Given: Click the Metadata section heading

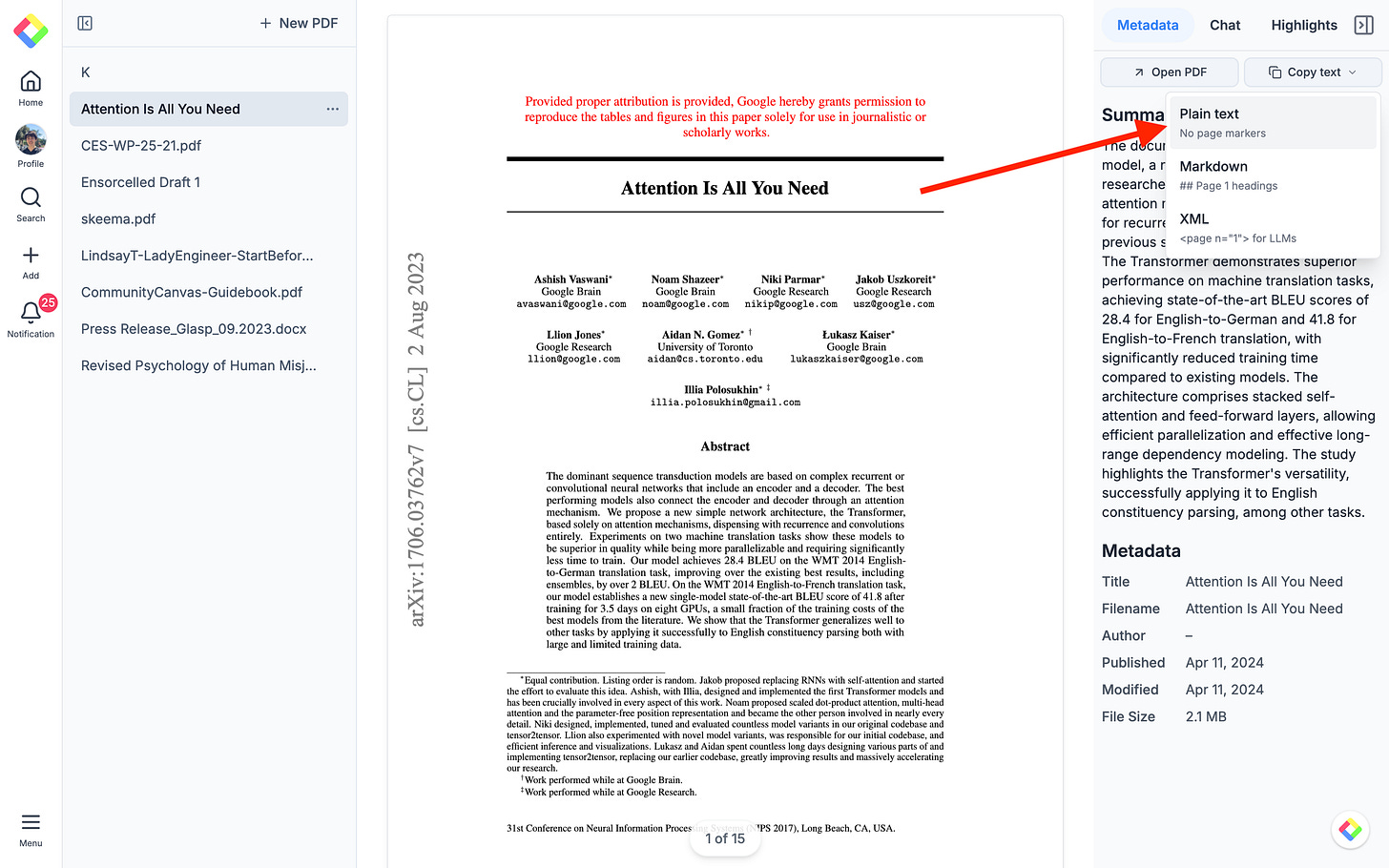Looking at the screenshot, I should click(1141, 550).
